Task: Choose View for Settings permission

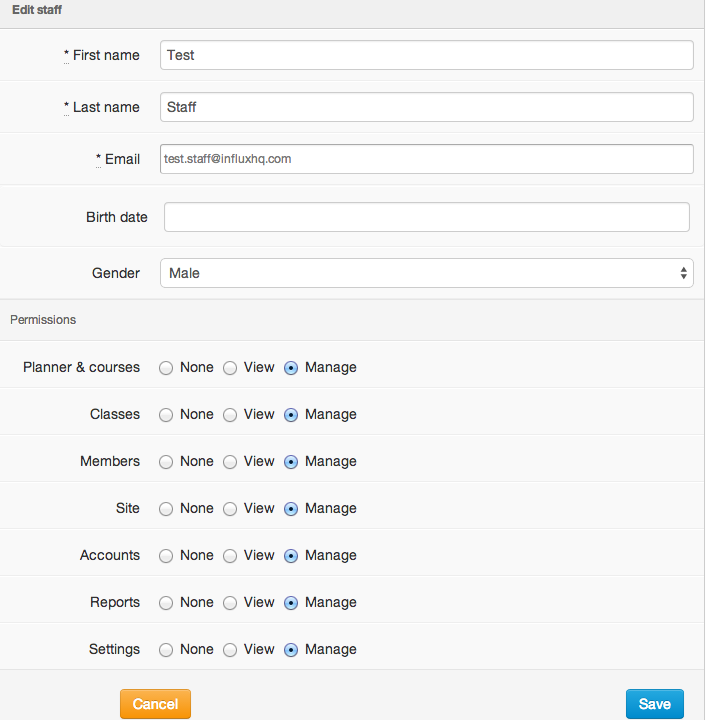Action: click(x=230, y=650)
